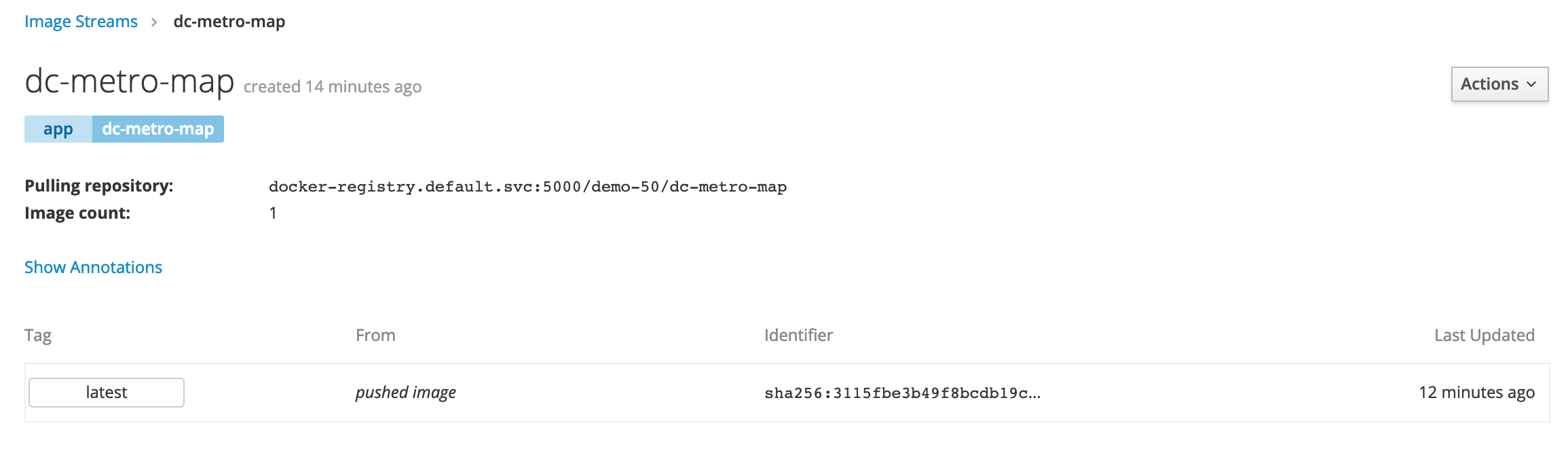Click the dc-metro-map page heading
Image resolution: width=1568 pixels, height=451 pixels.
[x=130, y=82]
